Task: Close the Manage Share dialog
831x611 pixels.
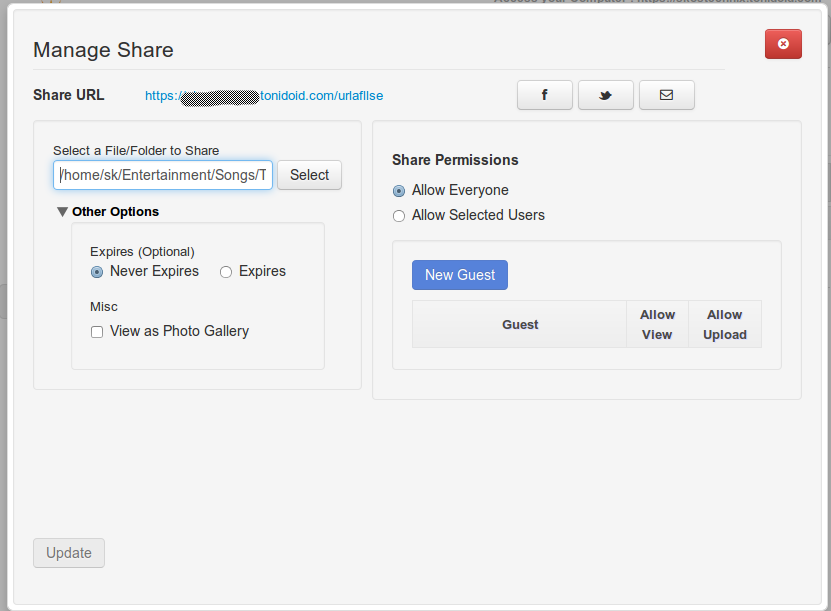Action: click(783, 44)
